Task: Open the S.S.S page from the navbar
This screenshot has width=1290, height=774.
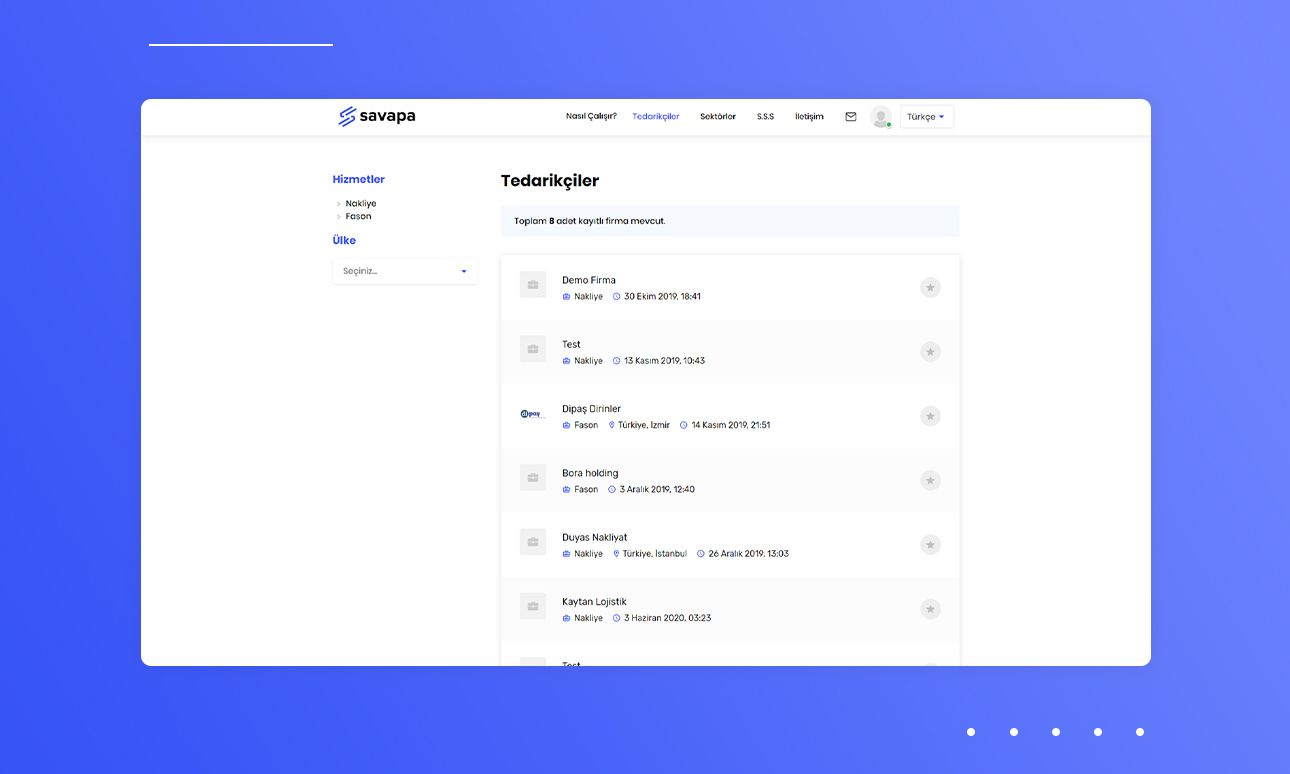Action: tap(765, 116)
